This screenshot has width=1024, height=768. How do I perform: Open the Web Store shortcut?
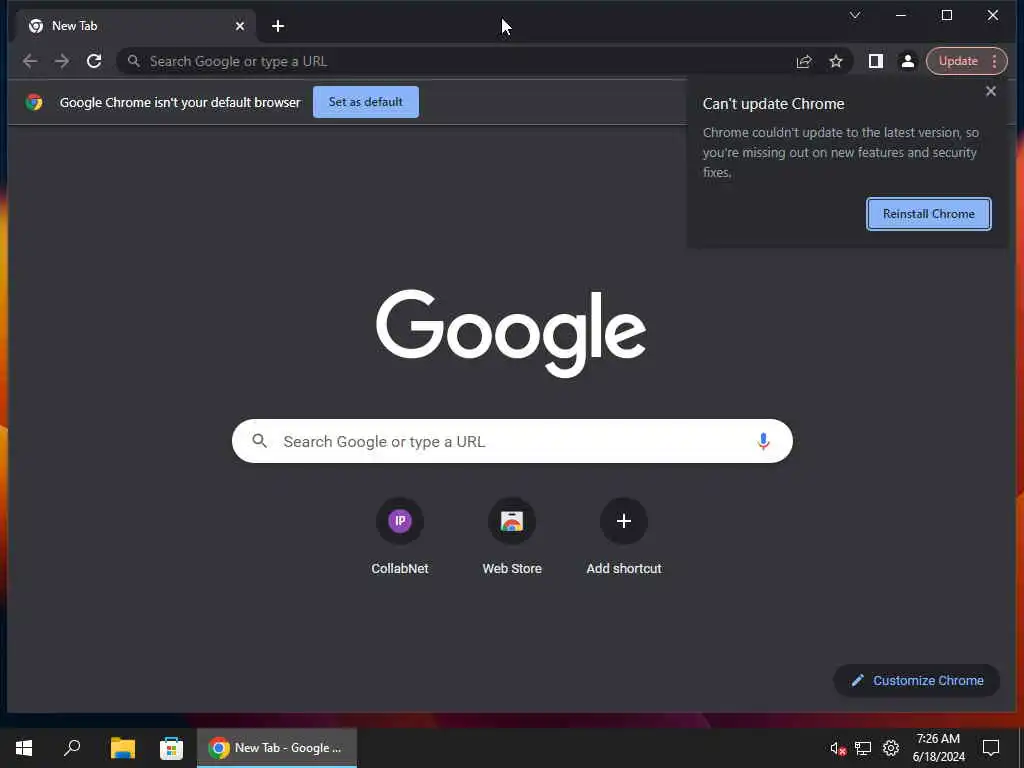[x=512, y=536]
